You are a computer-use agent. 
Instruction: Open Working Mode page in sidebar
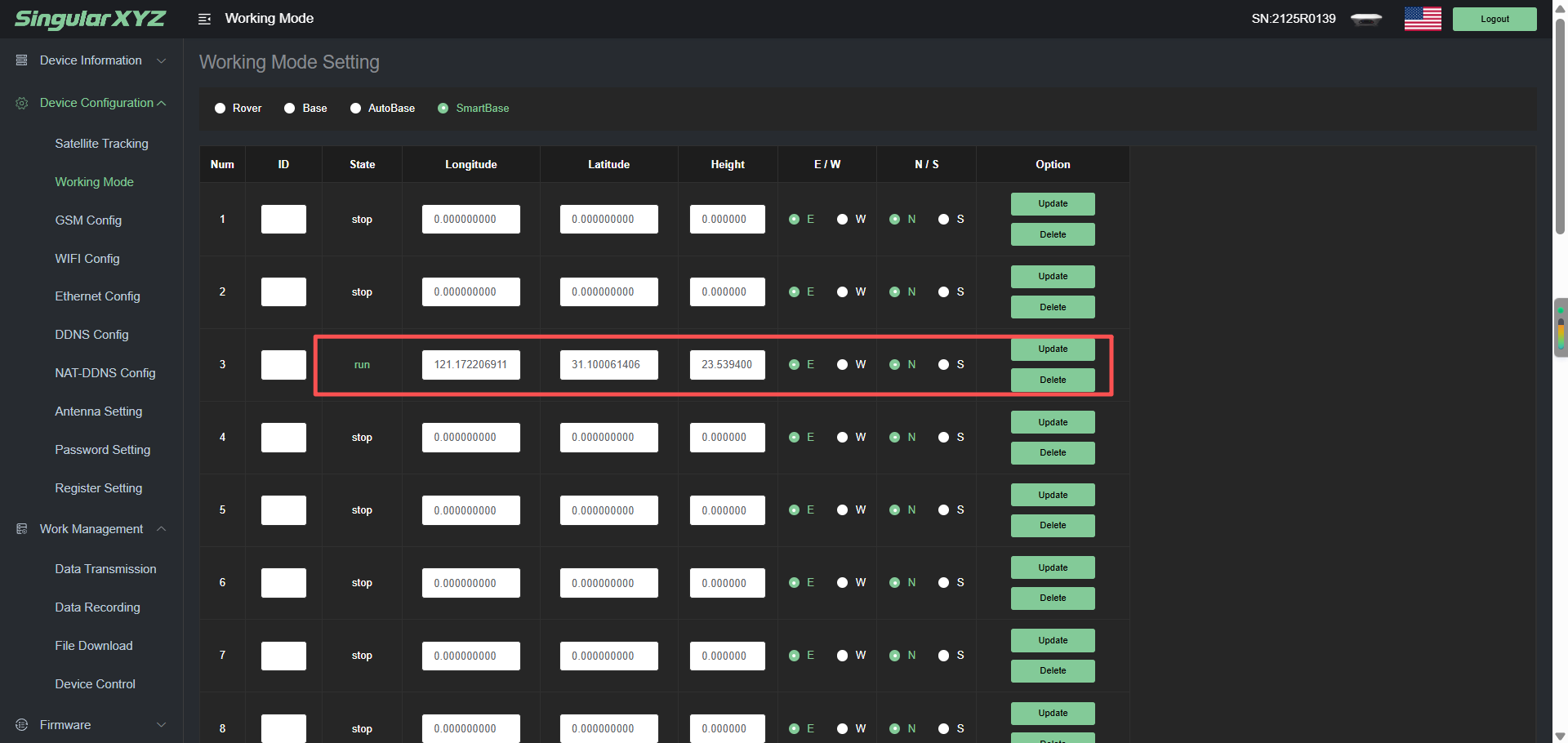[x=94, y=182]
